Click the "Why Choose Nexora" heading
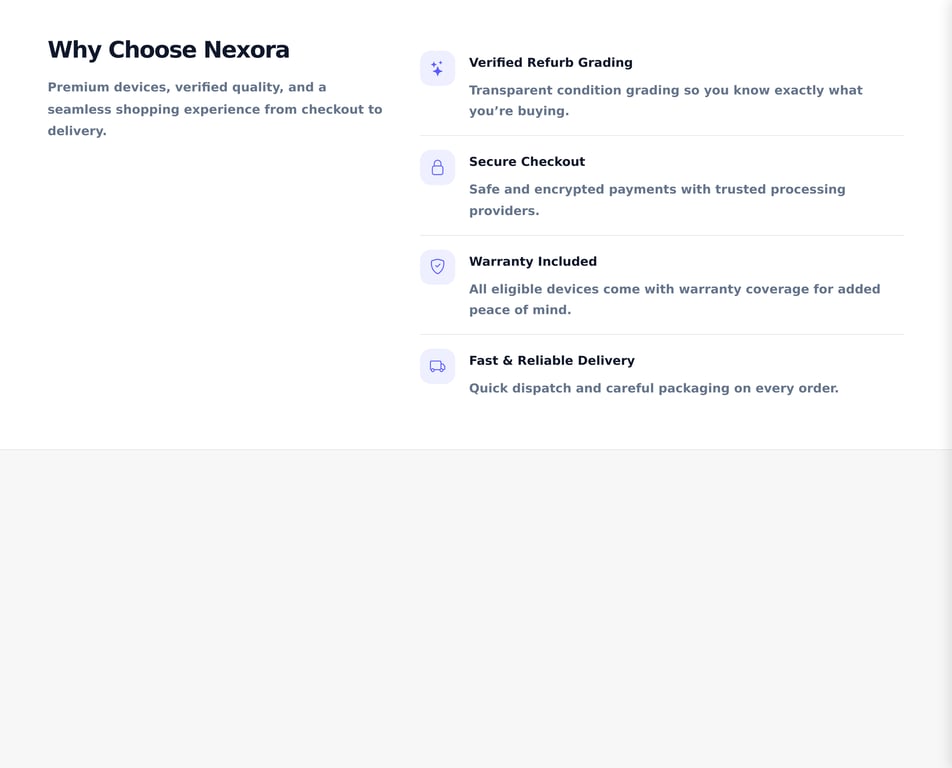The image size is (952, 768). coord(168,50)
